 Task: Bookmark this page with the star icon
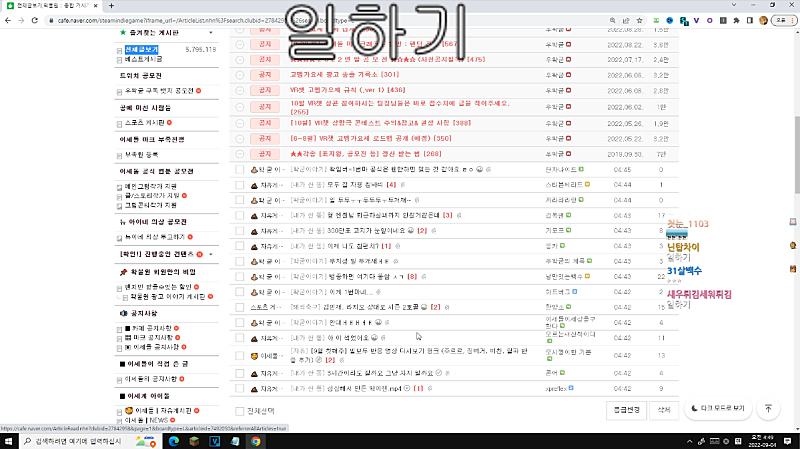[639, 20]
